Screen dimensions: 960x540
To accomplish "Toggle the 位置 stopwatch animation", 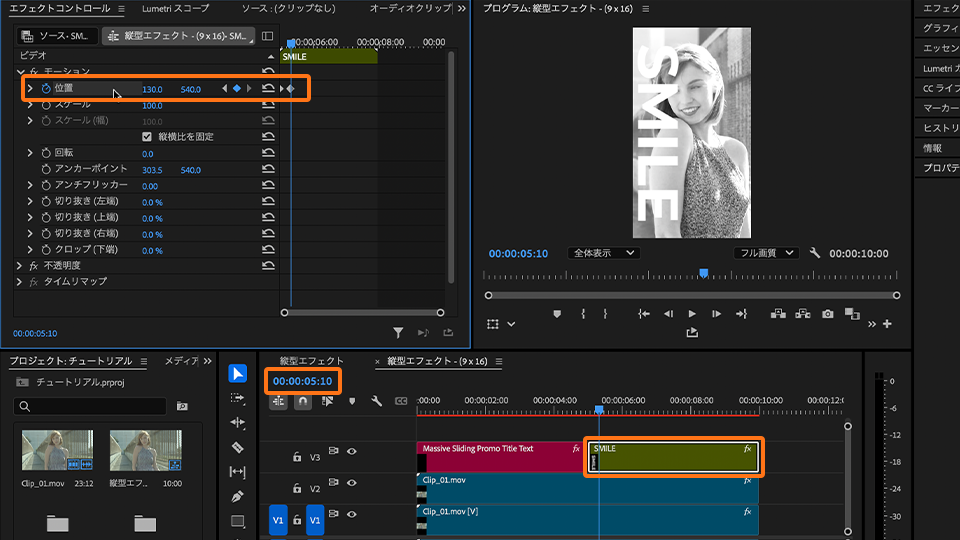I will [x=45, y=89].
